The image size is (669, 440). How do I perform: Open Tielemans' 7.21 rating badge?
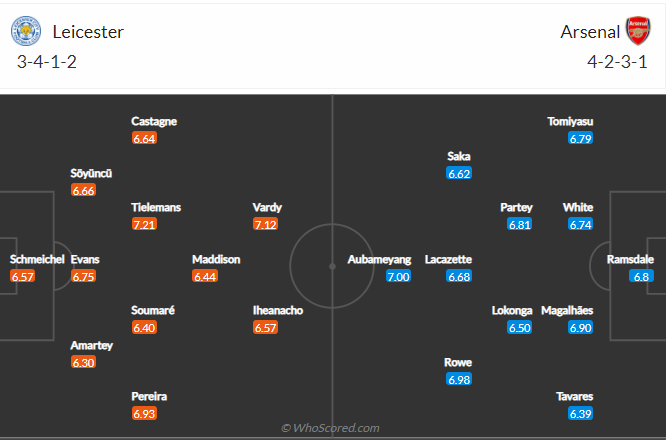click(x=145, y=224)
